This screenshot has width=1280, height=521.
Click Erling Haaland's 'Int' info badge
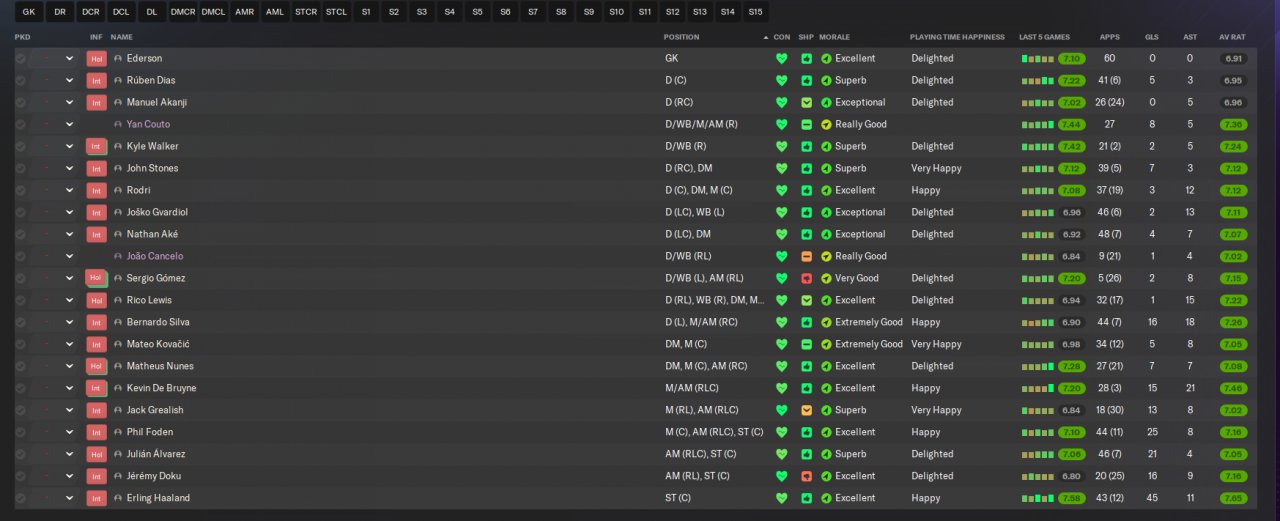[x=96, y=498]
